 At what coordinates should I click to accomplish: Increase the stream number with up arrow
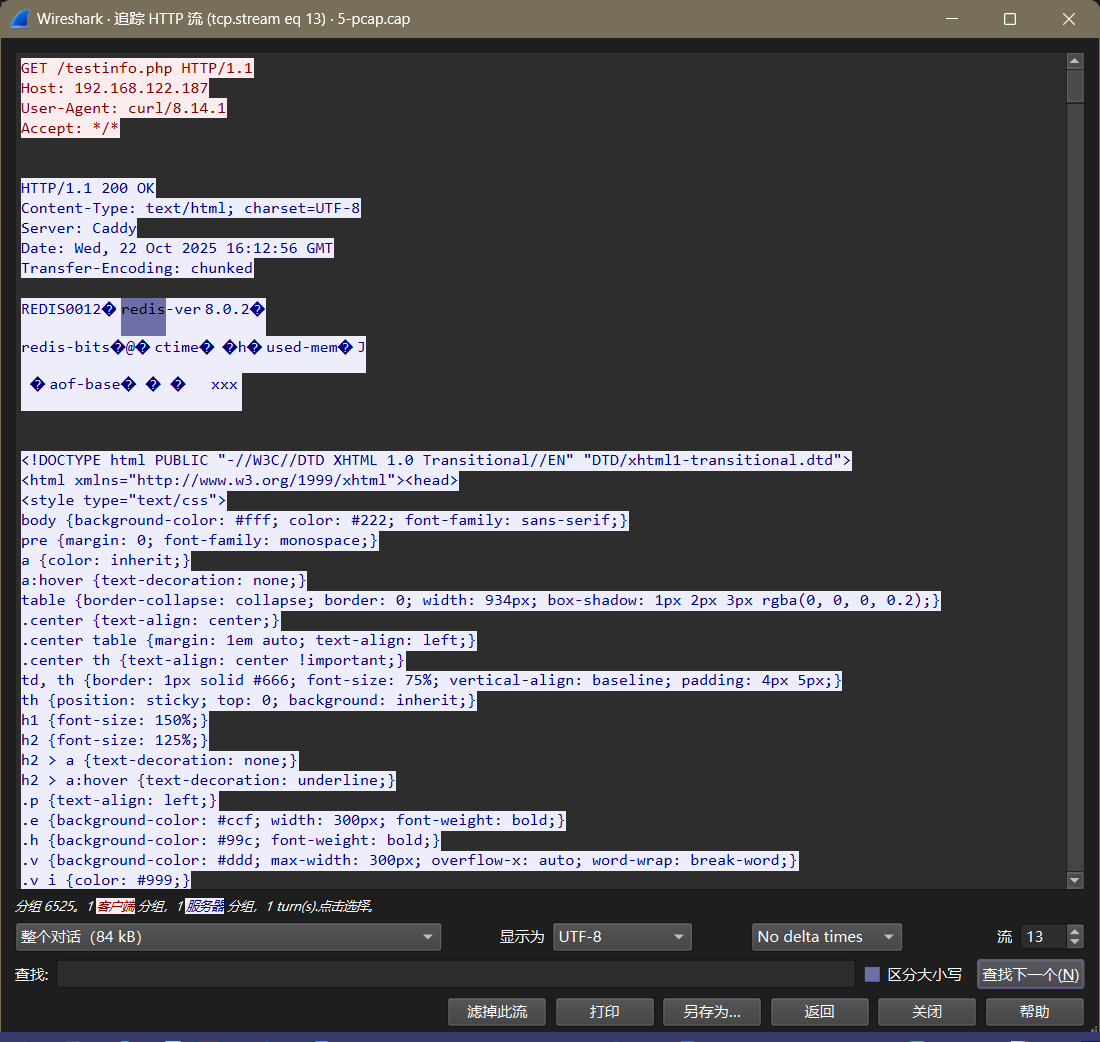click(x=1074, y=930)
